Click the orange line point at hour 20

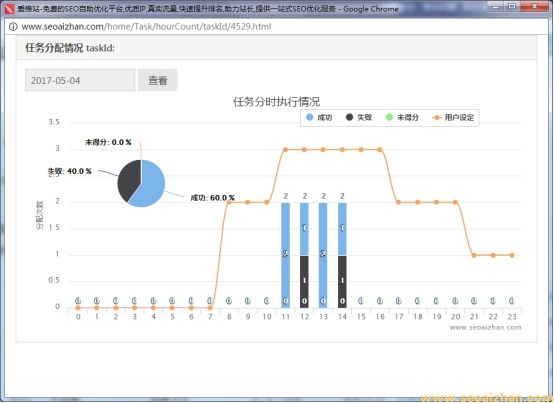[x=455, y=202]
